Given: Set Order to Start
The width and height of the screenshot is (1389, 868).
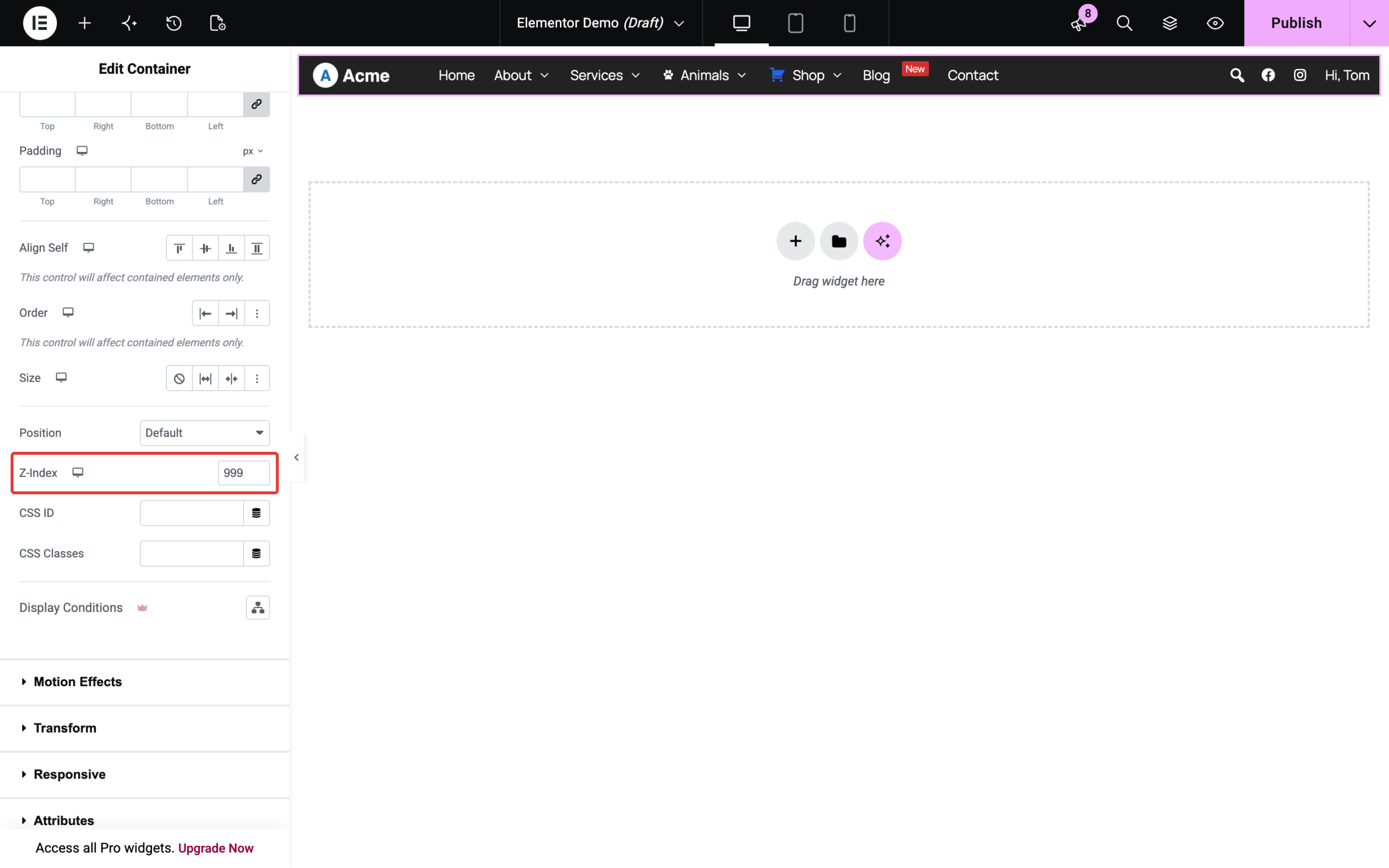Looking at the screenshot, I should [x=205, y=313].
